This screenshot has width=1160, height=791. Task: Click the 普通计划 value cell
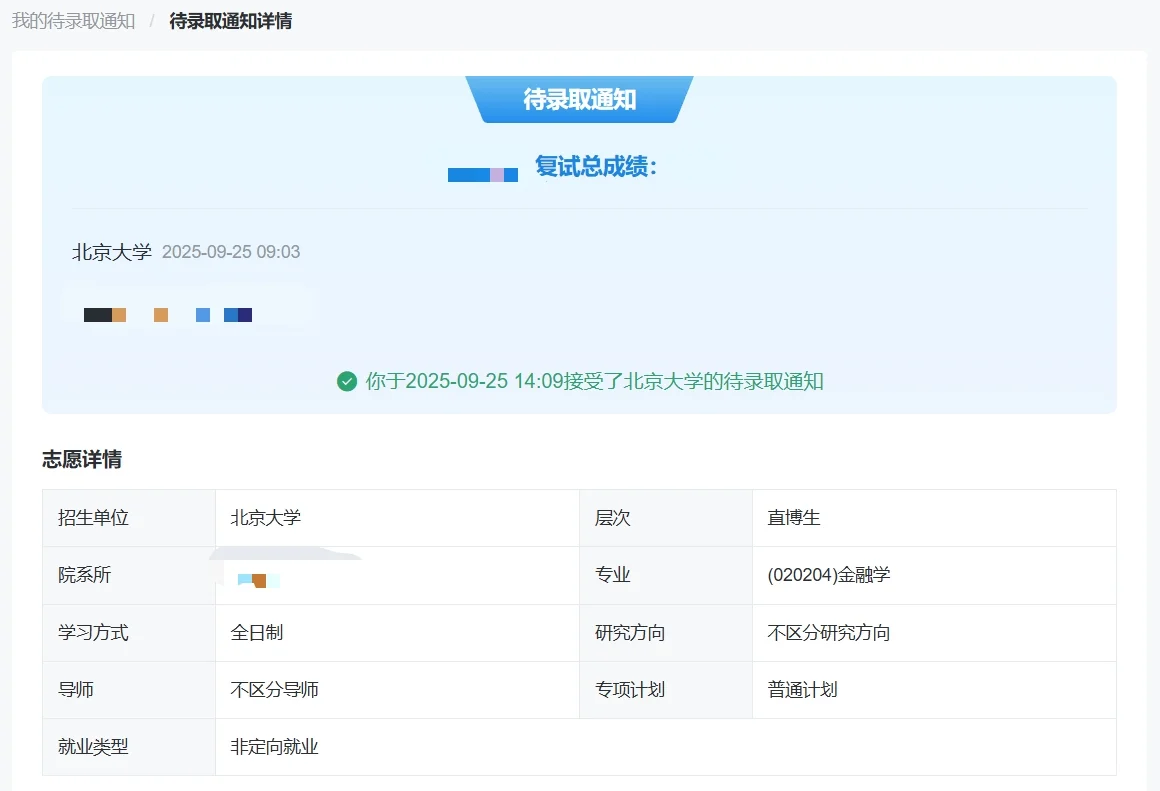coord(934,690)
